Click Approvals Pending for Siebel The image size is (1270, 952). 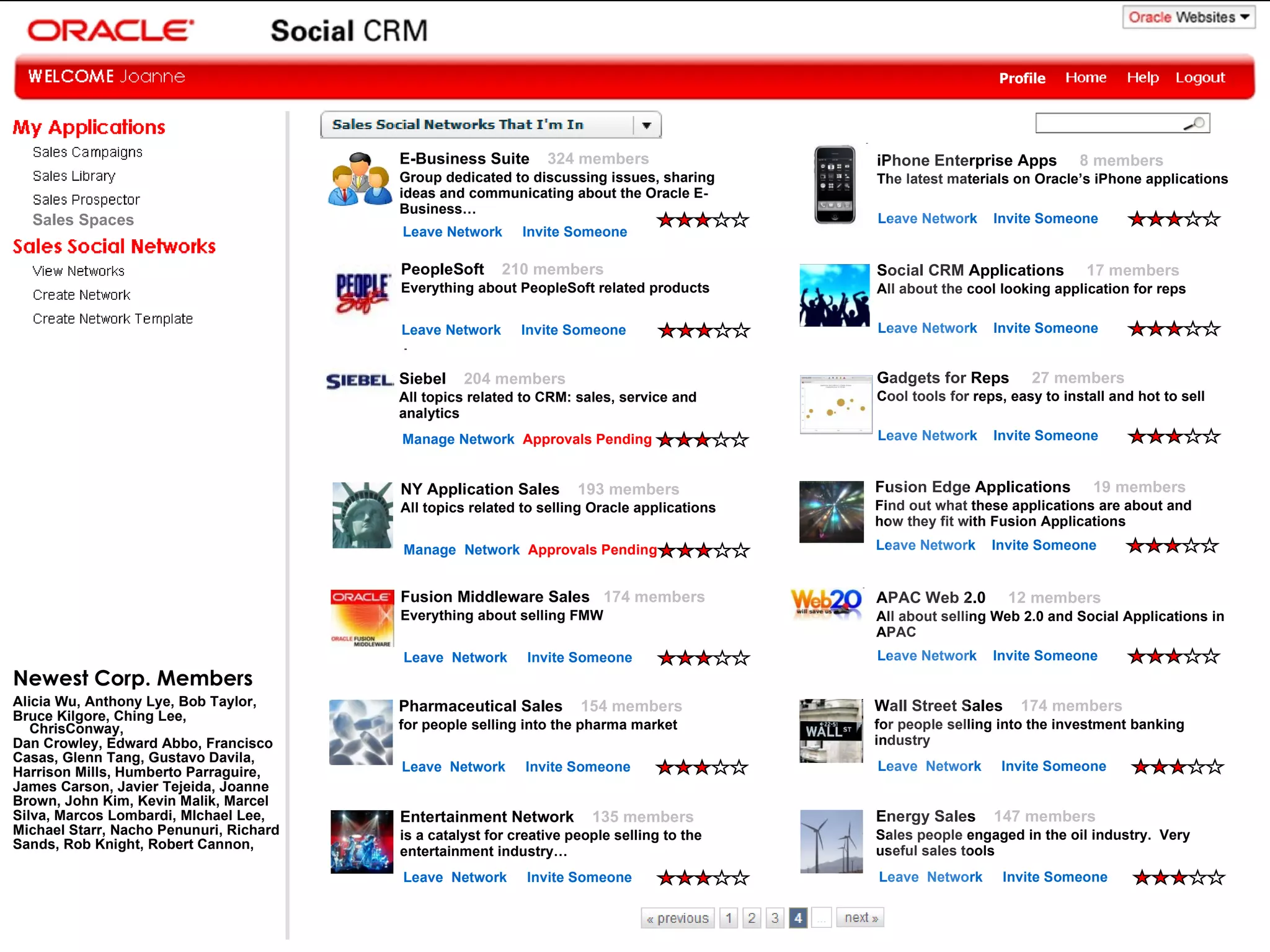point(587,439)
